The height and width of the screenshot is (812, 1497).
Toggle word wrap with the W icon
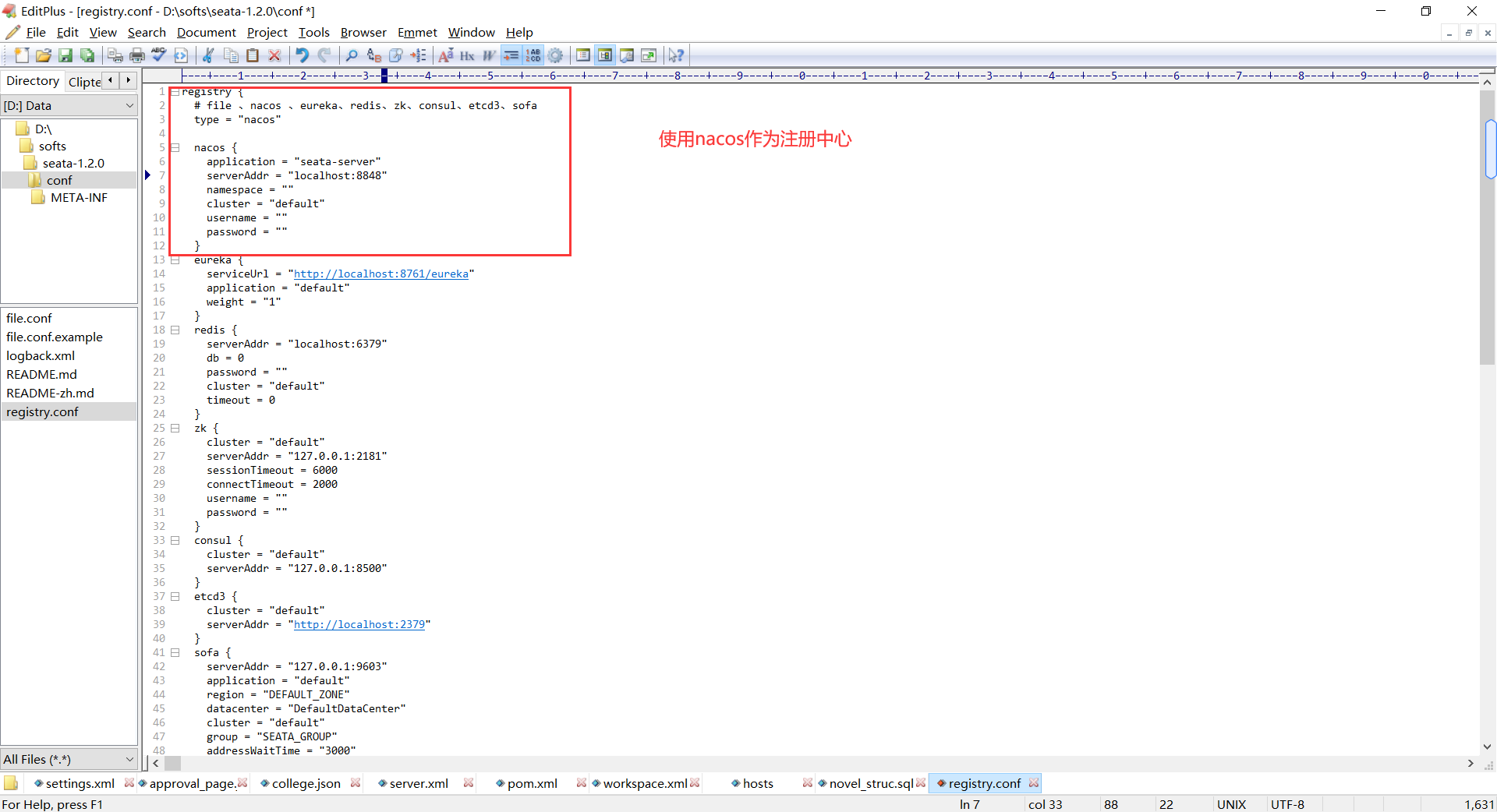pos(489,55)
